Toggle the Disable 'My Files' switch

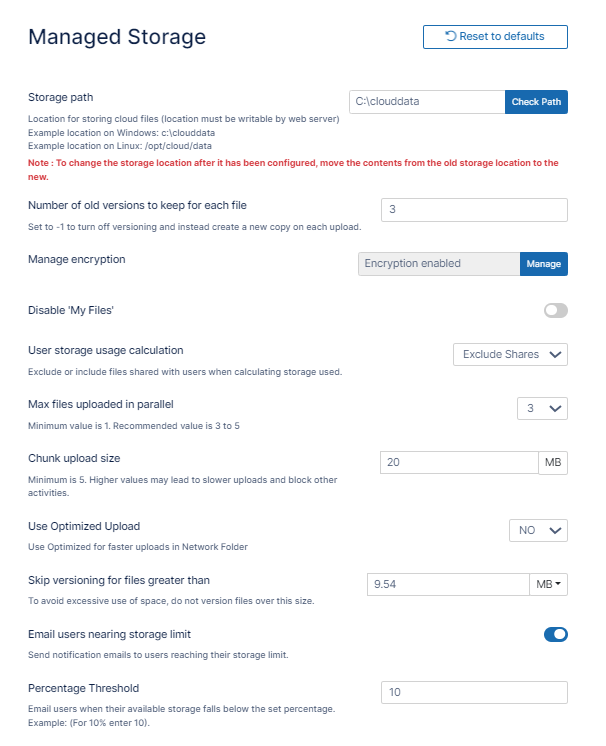[x=555, y=311]
